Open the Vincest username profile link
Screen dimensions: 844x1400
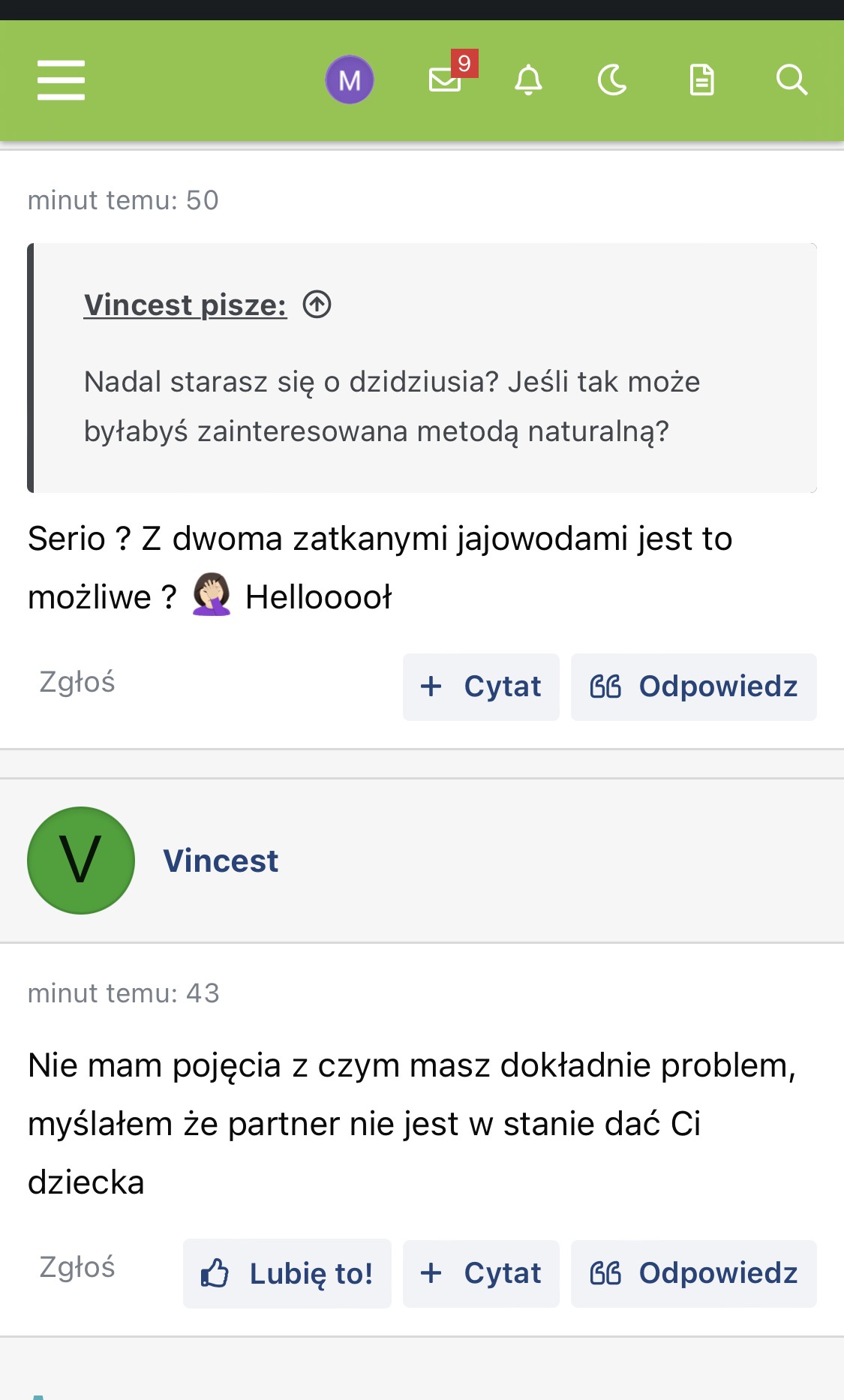click(221, 861)
